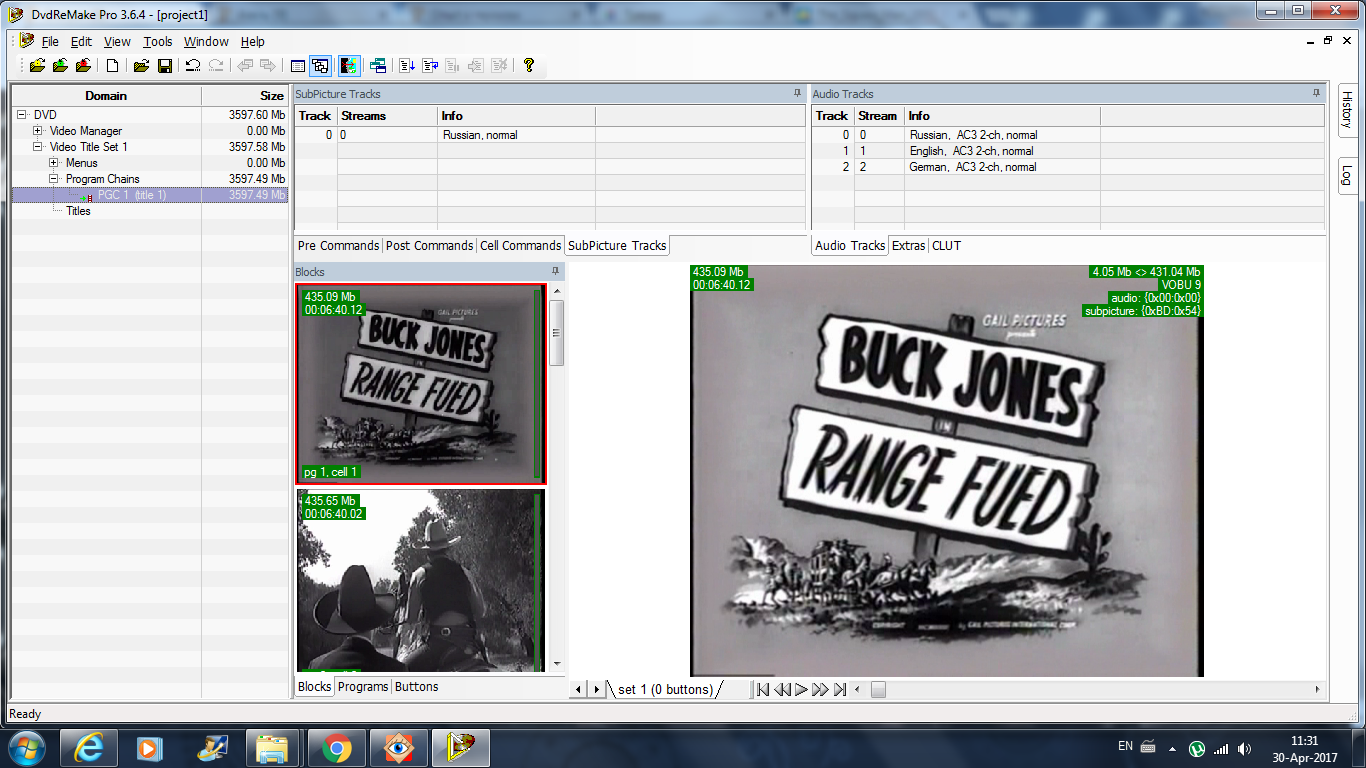
Task: Select the cowboy block thumbnail 435.65 Mb
Action: pos(421,581)
